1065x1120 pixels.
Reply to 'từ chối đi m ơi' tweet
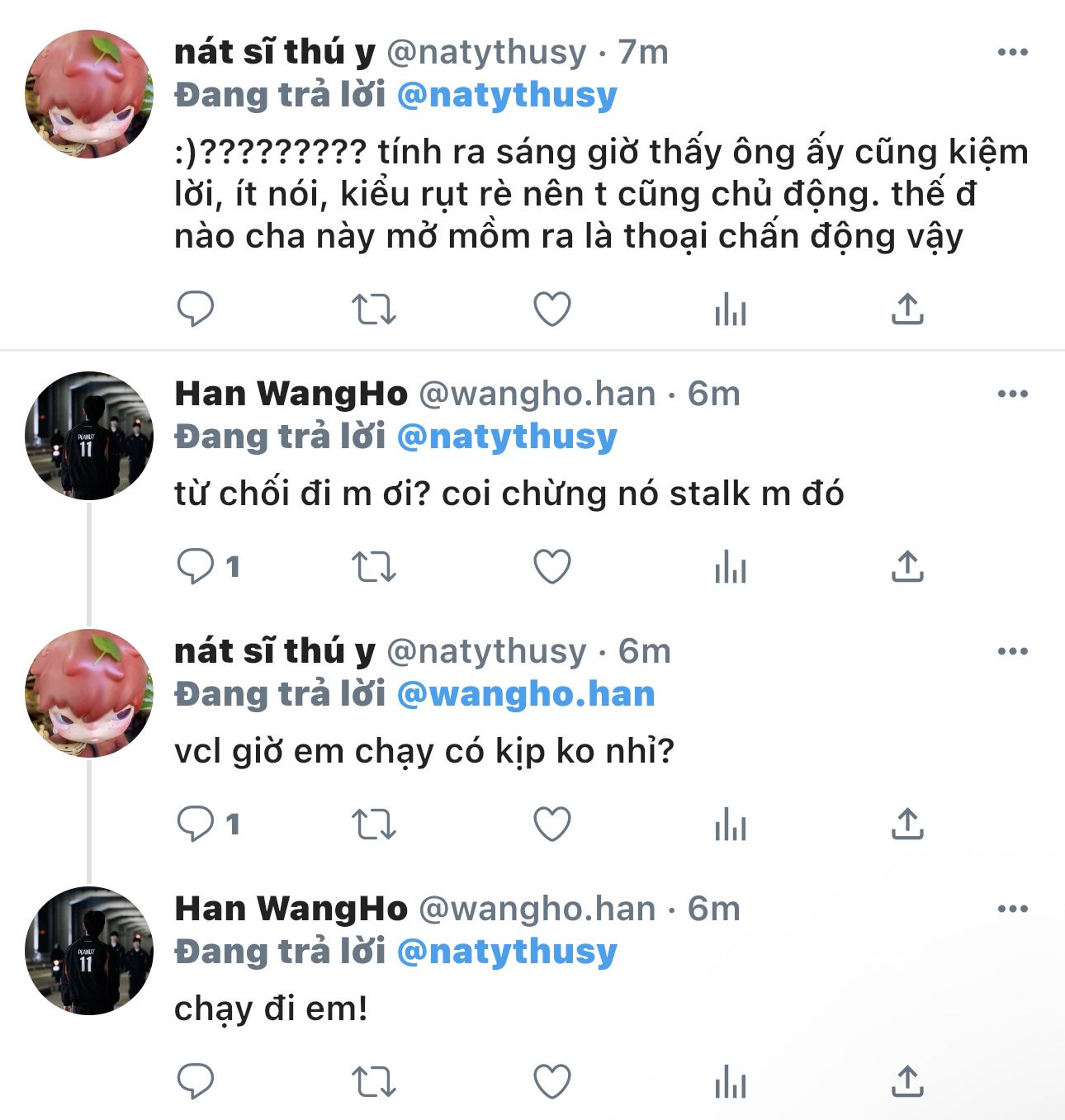[x=196, y=567]
